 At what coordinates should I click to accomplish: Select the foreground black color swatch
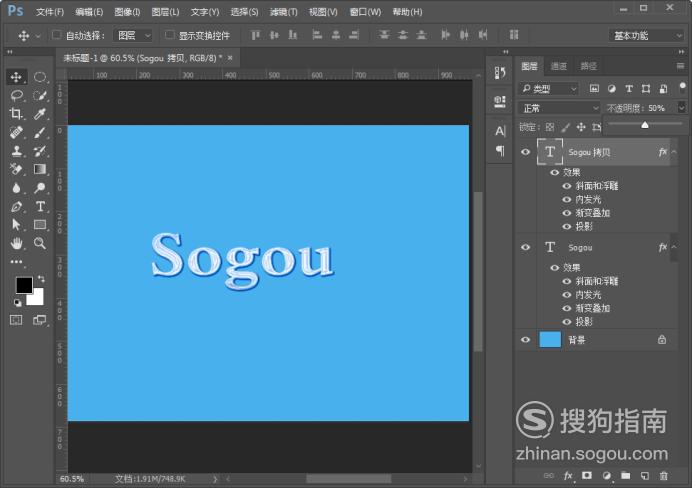point(23,284)
